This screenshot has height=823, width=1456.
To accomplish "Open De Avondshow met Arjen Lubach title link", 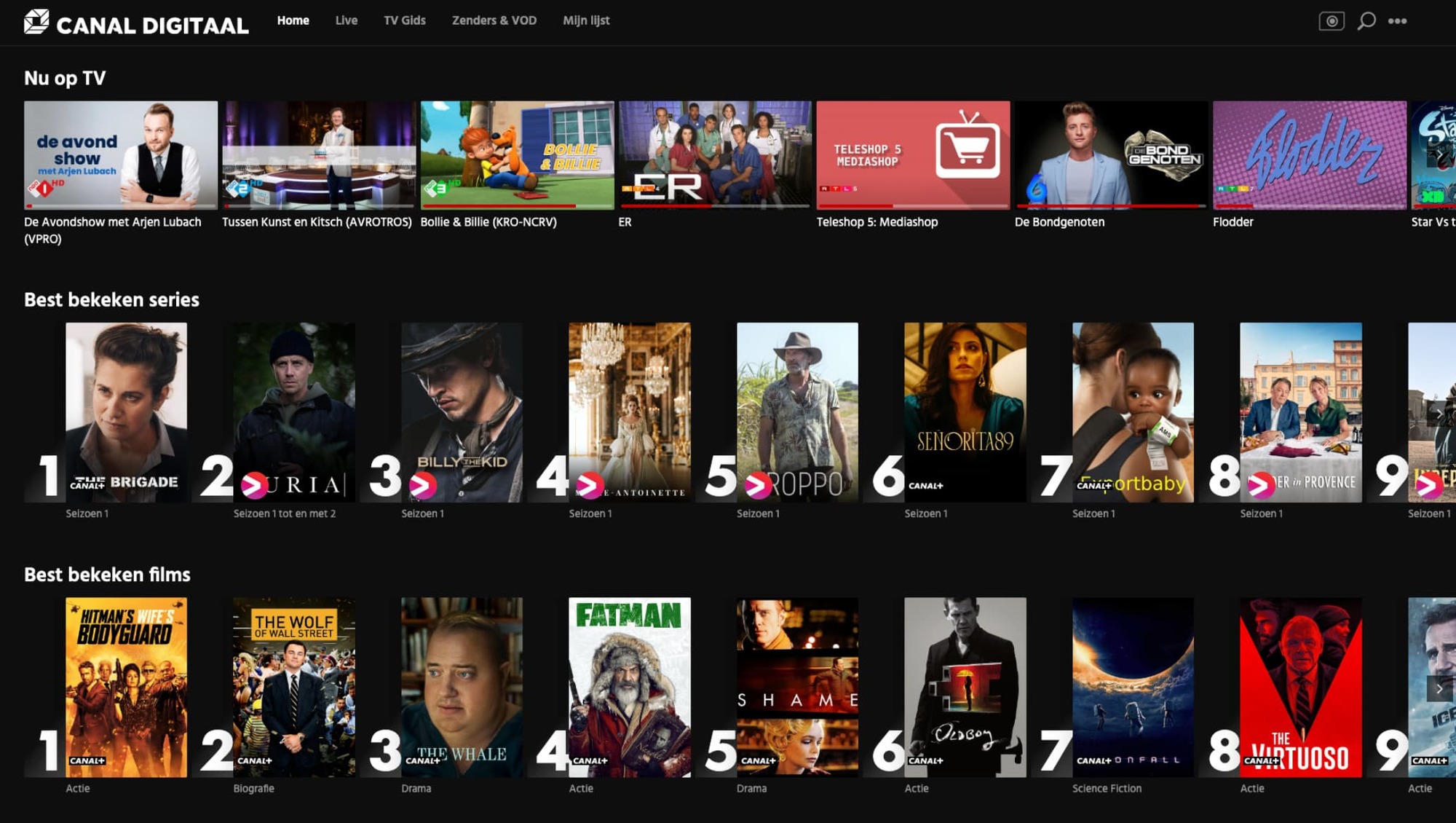I will coord(113,230).
